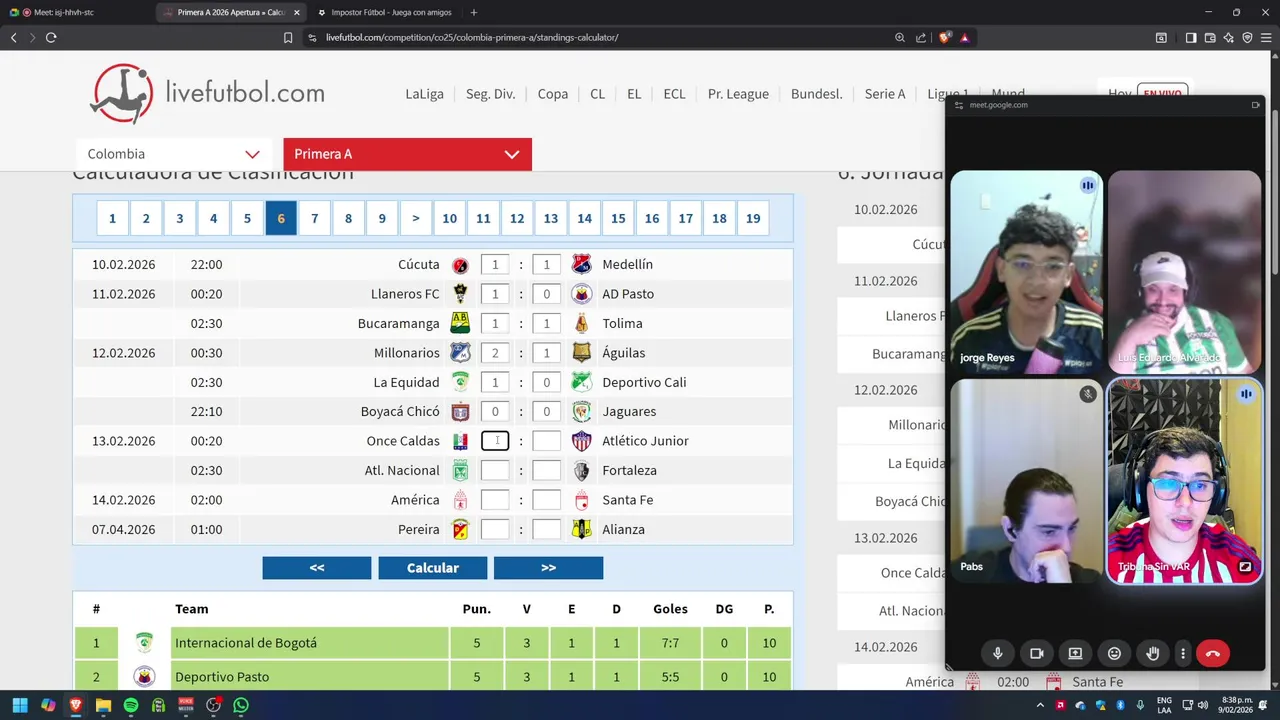Click the browser address bar URL
1280x720 pixels.
click(472, 38)
